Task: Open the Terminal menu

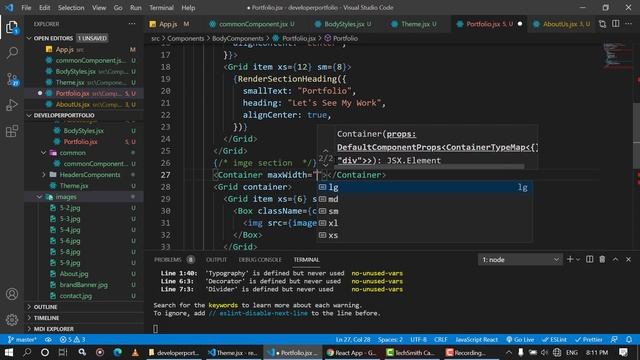Action: coord(161,8)
